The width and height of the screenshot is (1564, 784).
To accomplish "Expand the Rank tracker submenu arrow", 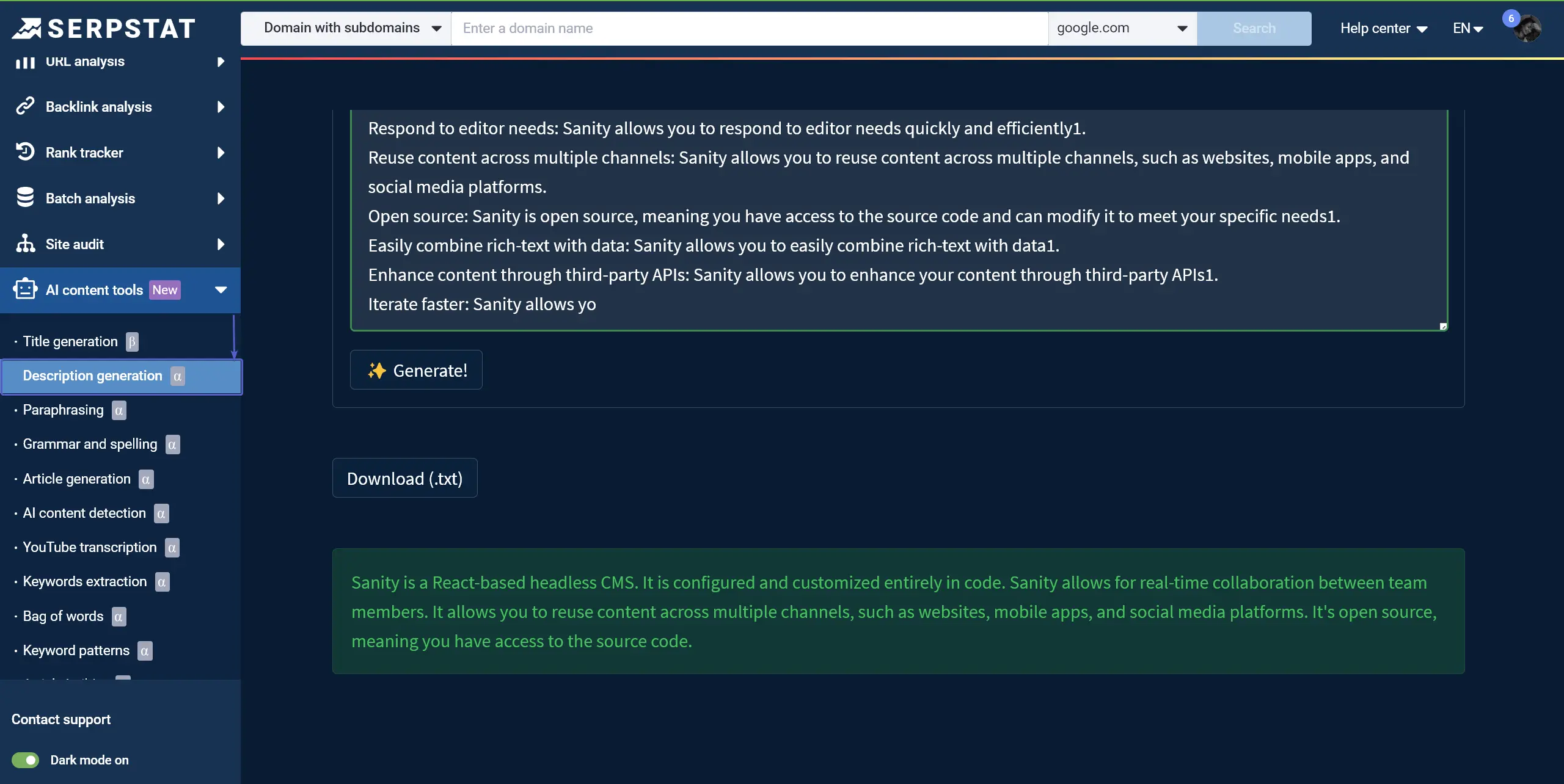I will coord(221,153).
